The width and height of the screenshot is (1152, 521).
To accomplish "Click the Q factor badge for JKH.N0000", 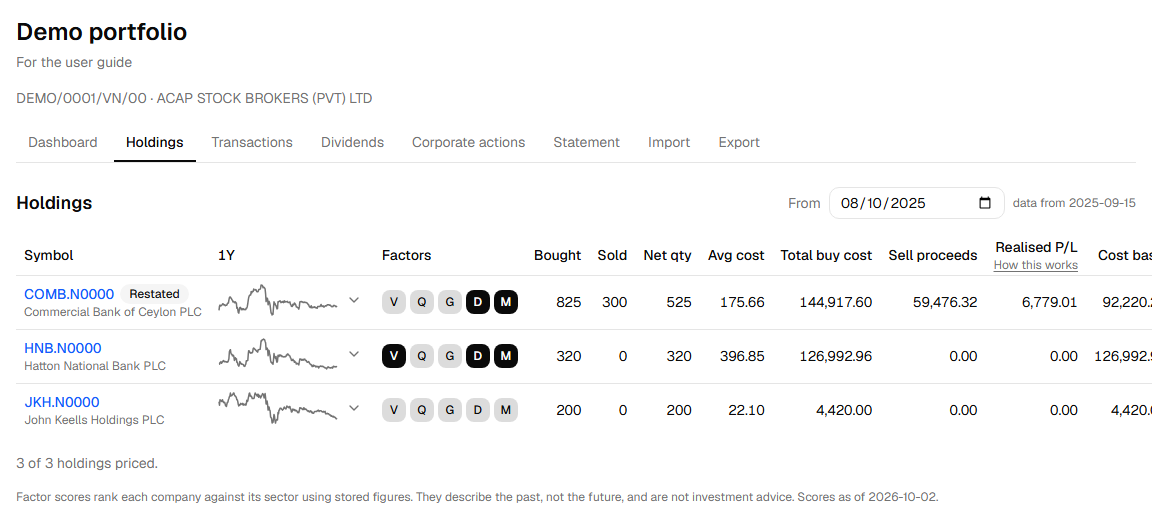I will point(422,410).
